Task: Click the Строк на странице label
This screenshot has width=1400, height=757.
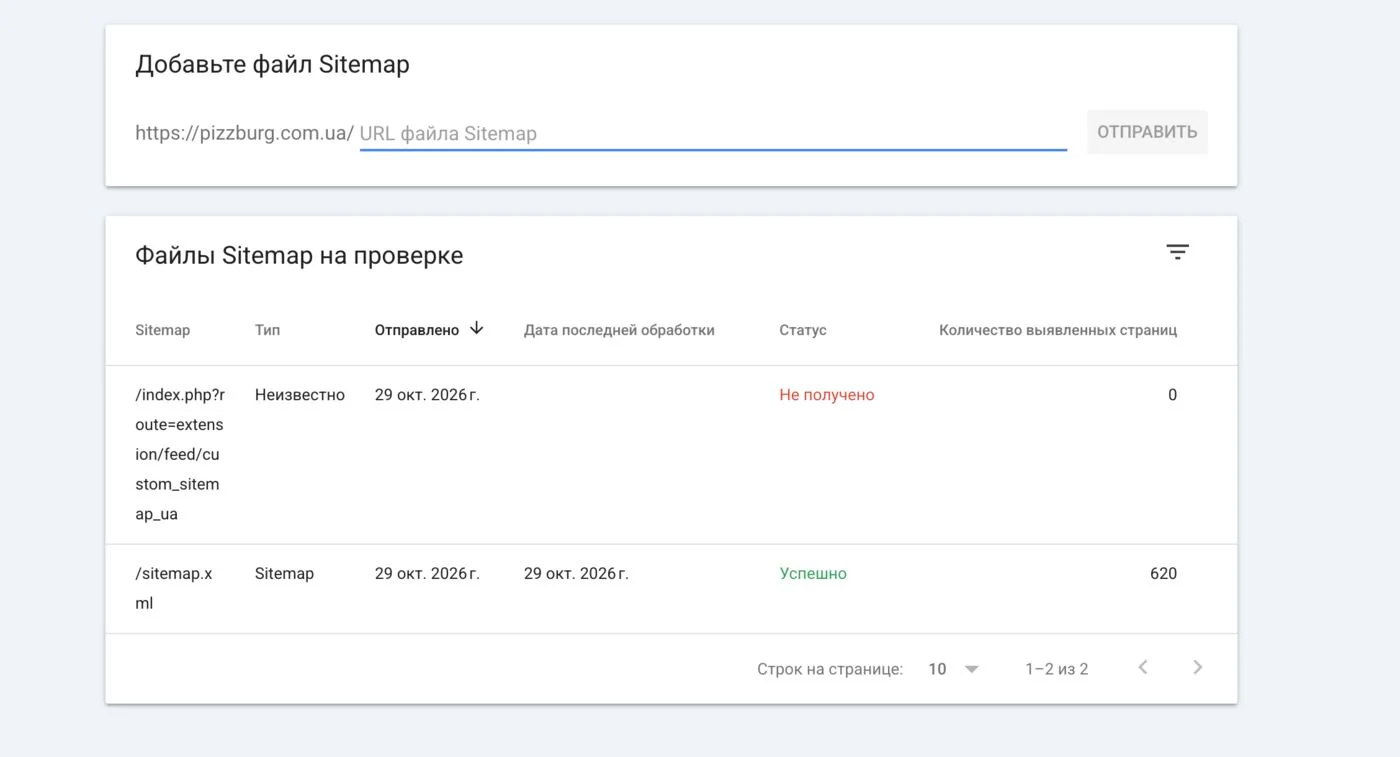Action: [830, 669]
